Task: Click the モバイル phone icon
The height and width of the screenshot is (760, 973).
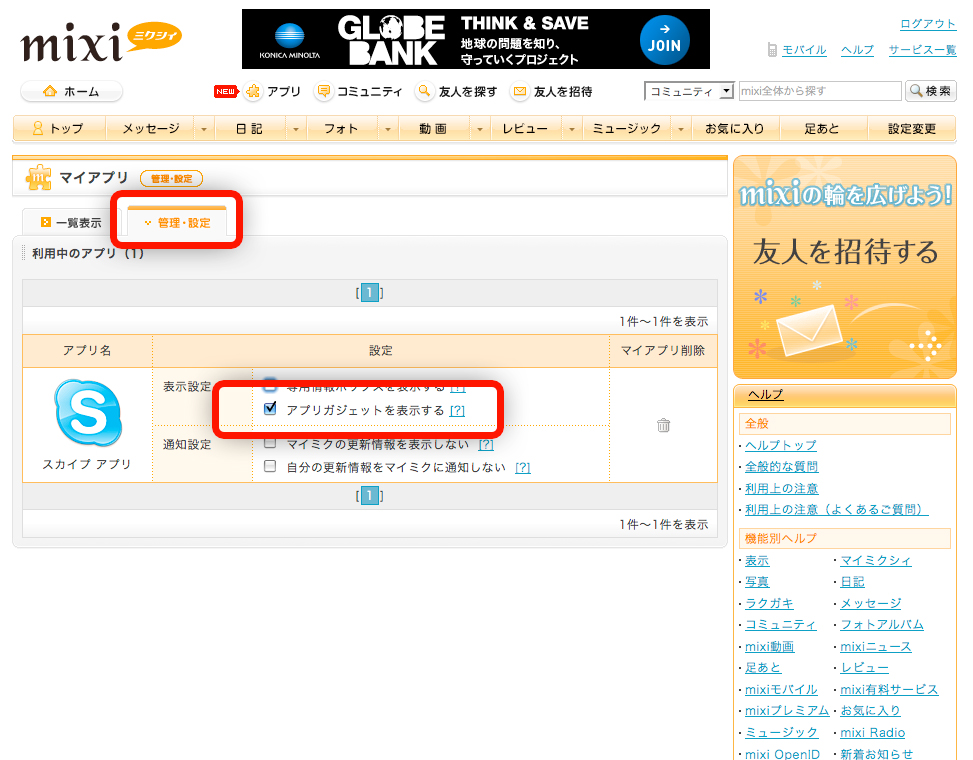Action: pyautogui.click(x=772, y=50)
